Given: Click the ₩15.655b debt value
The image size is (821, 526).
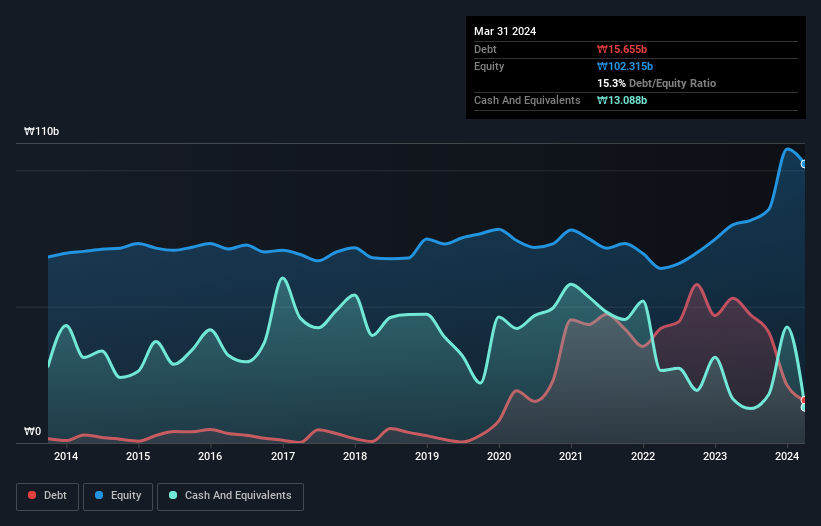Looking at the screenshot, I should (x=622, y=49).
